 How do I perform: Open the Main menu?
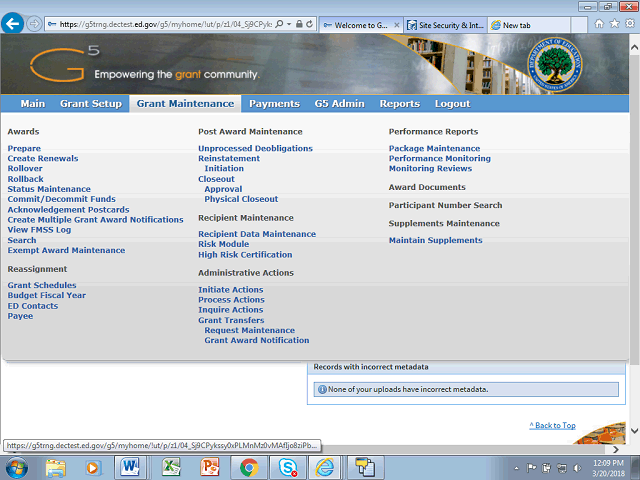(33, 104)
